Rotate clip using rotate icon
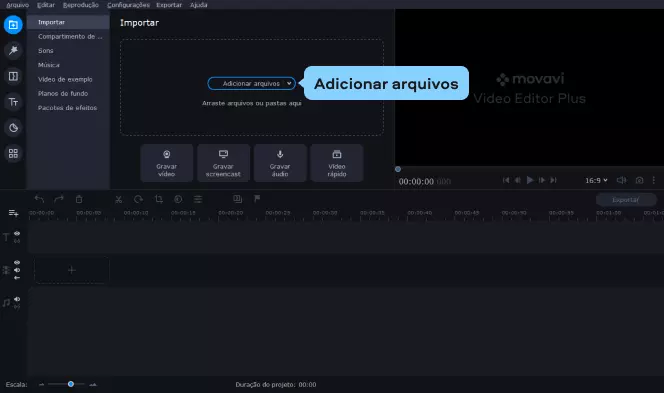664x393 pixels. (x=138, y=199)
